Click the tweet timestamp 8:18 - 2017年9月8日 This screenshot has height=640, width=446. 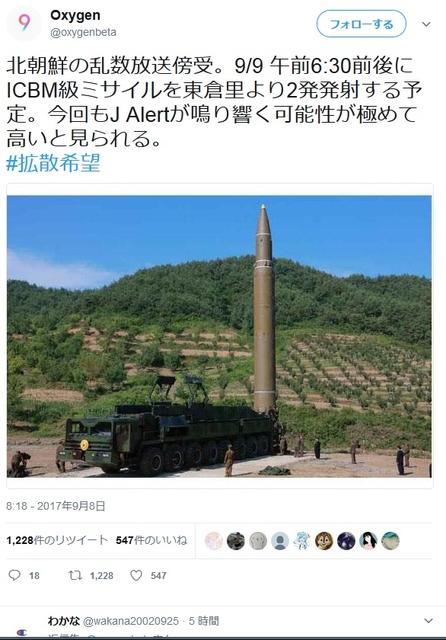click(55, 506)
